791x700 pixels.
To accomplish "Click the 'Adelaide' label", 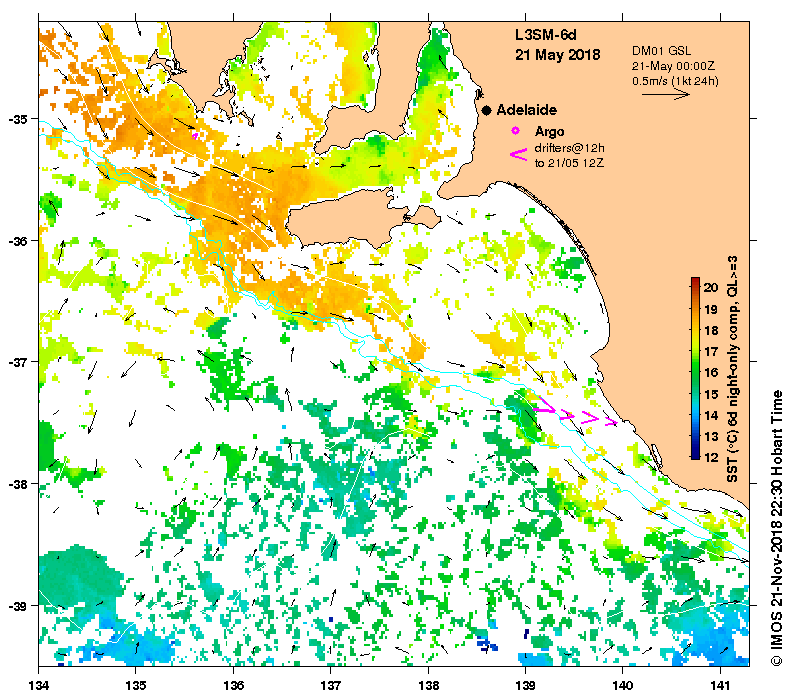I will pyautogui.click(x=527, y=110).
